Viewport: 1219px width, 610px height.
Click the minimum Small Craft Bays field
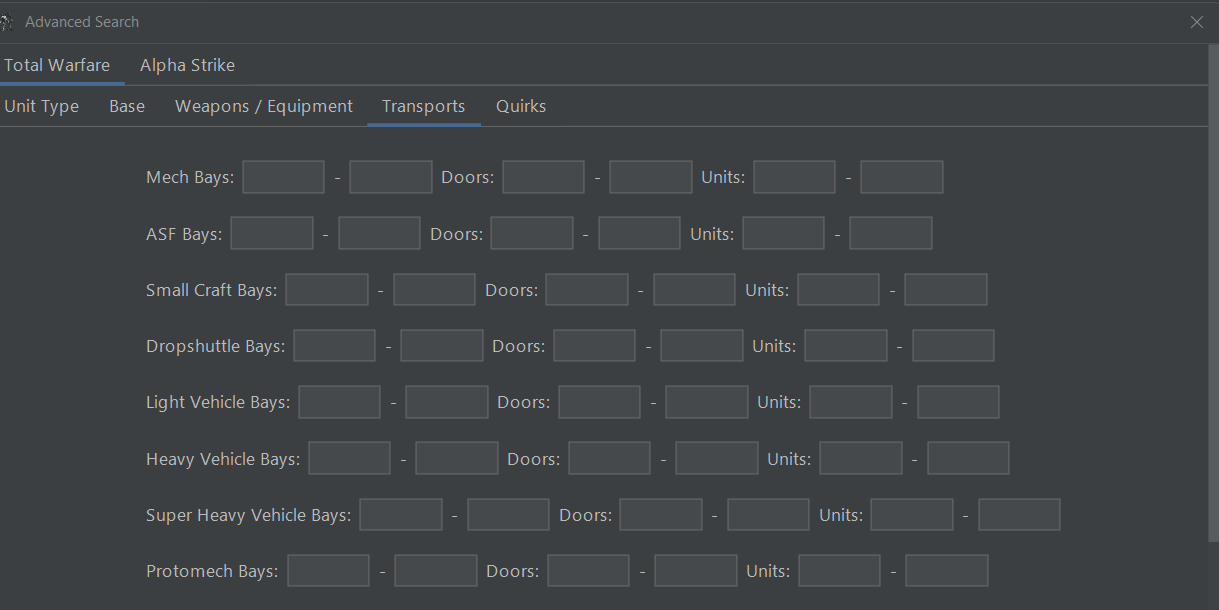click(326, 288)
